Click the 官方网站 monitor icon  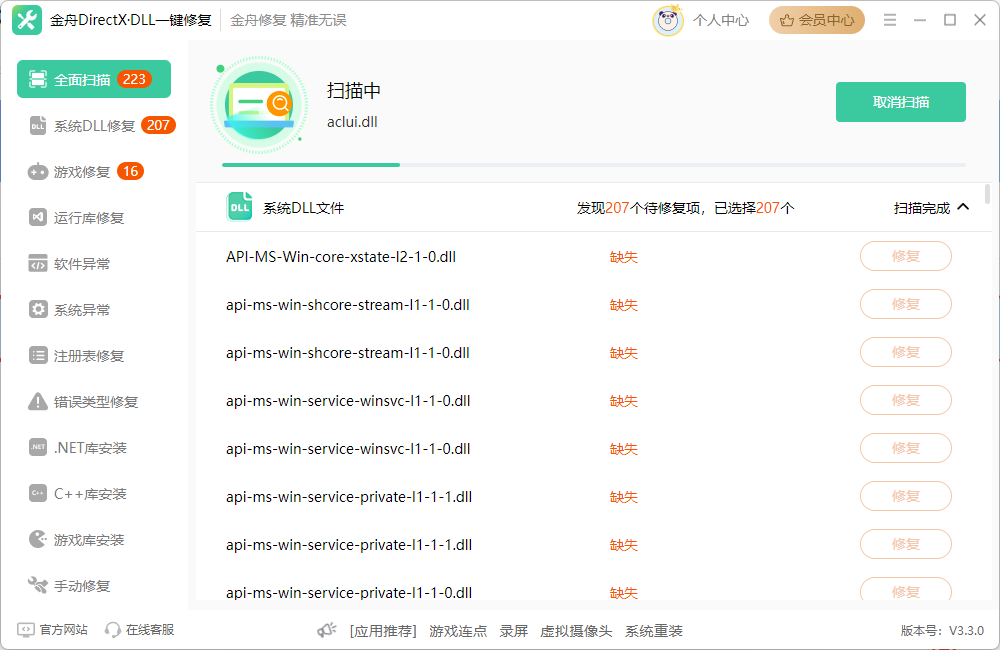[26, 630]
